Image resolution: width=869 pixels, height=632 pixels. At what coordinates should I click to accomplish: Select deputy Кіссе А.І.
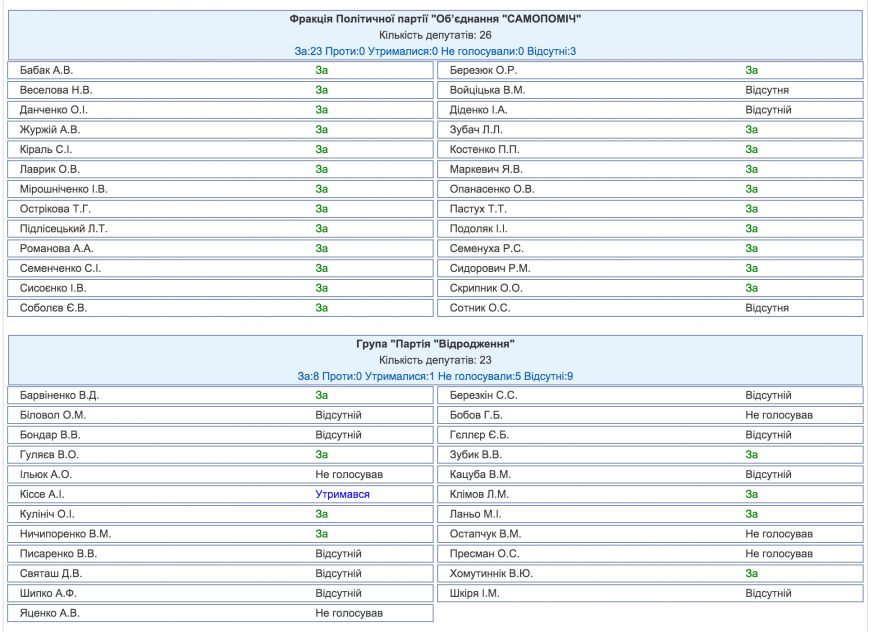point(42,494)
